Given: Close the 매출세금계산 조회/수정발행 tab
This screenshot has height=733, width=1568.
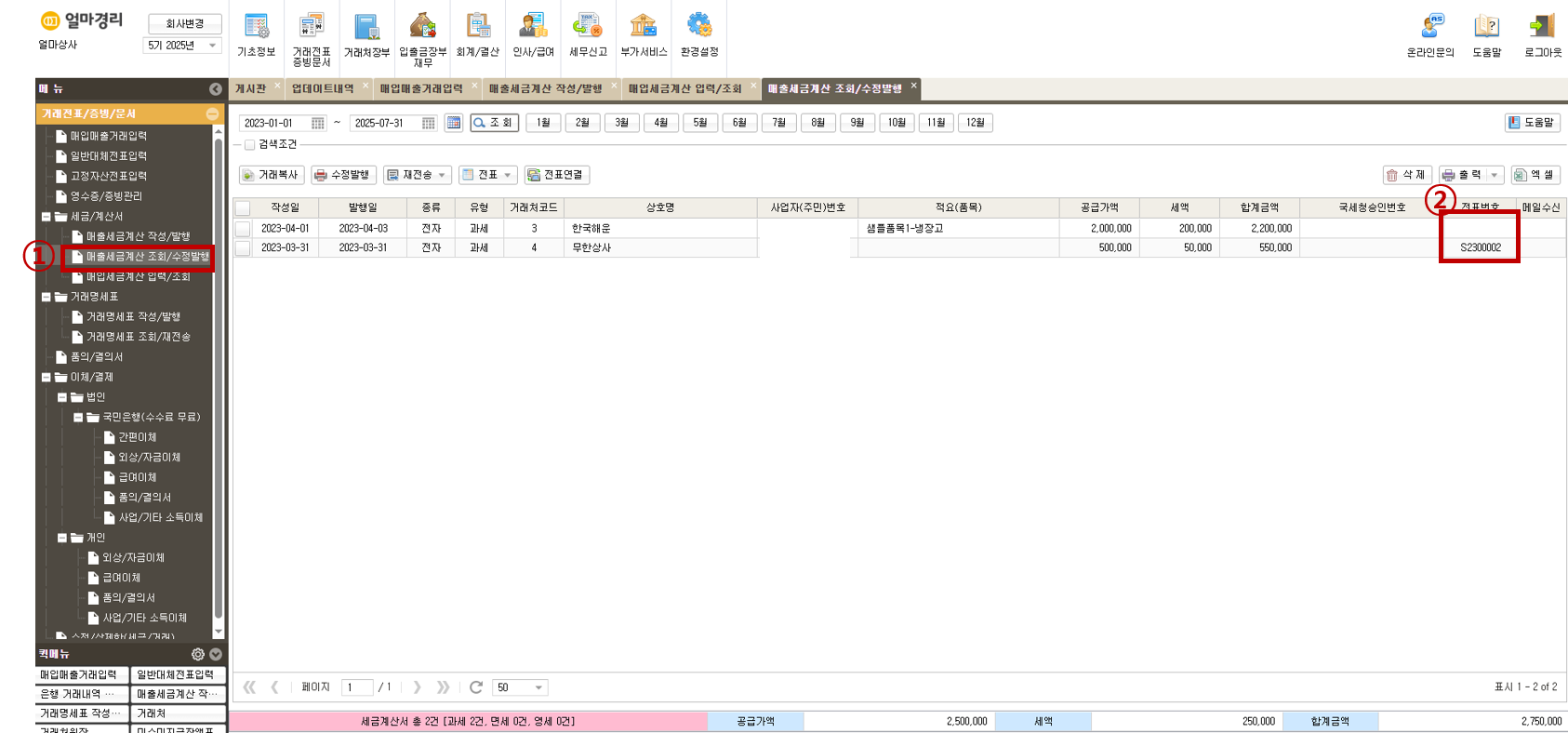Looking at the screenshot, I should point(913,86).
